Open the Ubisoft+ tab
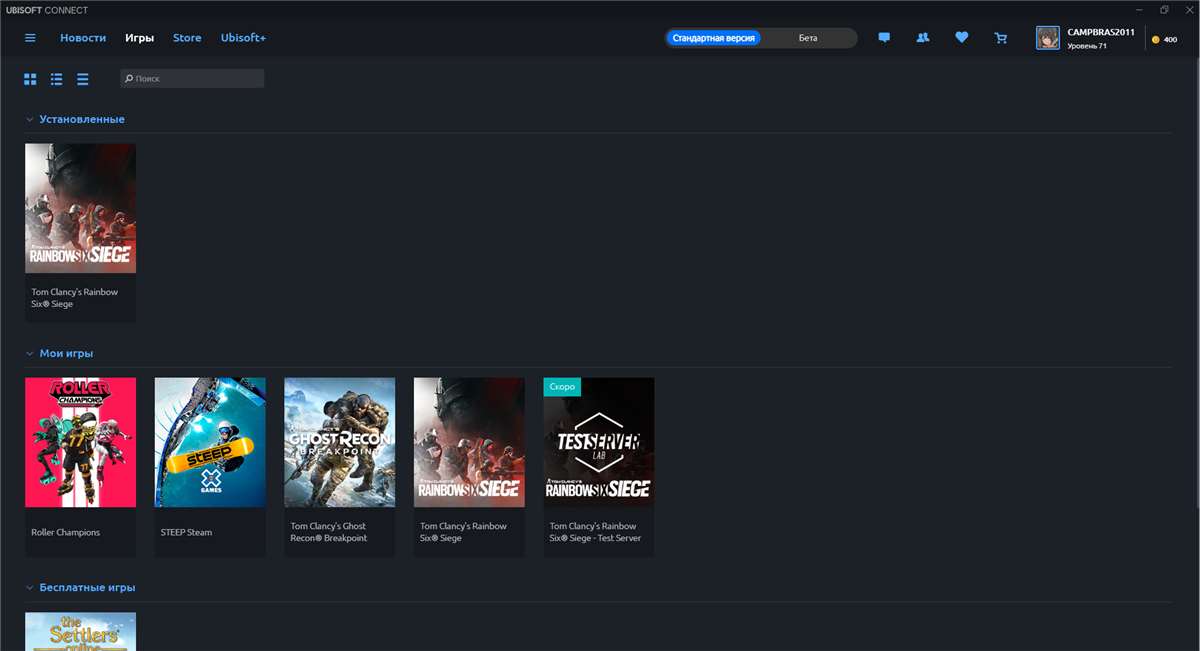Screen dimensions: 1200x651 point(243,38)
